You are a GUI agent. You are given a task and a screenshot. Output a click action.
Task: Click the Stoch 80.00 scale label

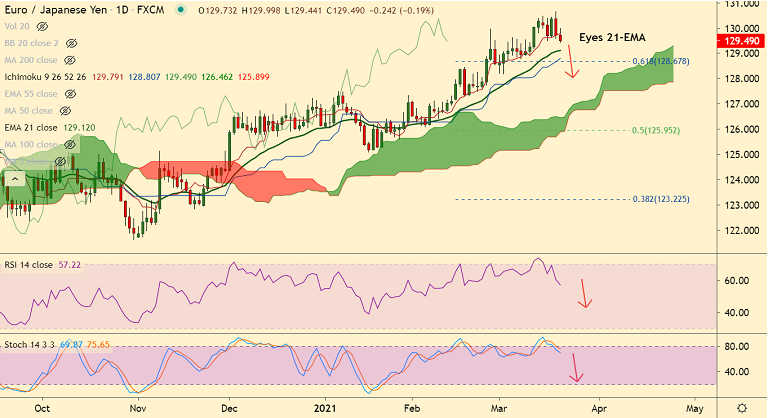click(737, 346)
